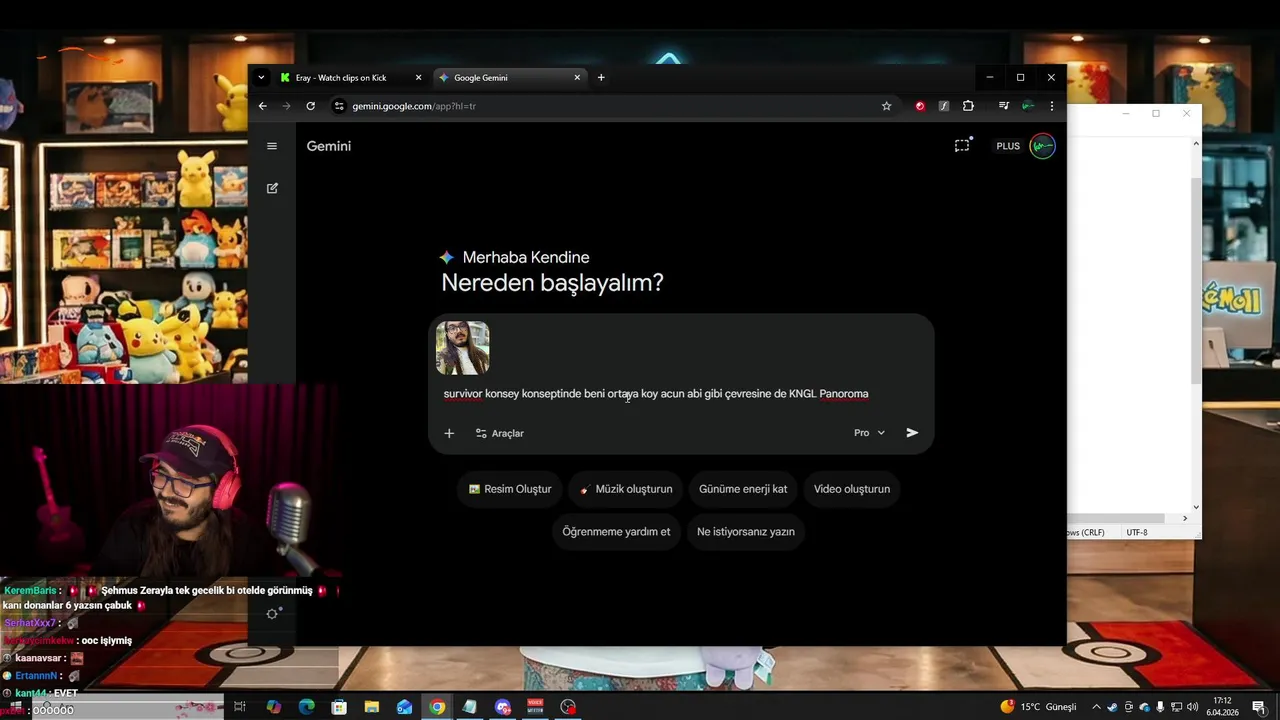This screenshot has width=1280, height=720.
Task: Open Task View on the taskbar
Action: click(240, 707)
